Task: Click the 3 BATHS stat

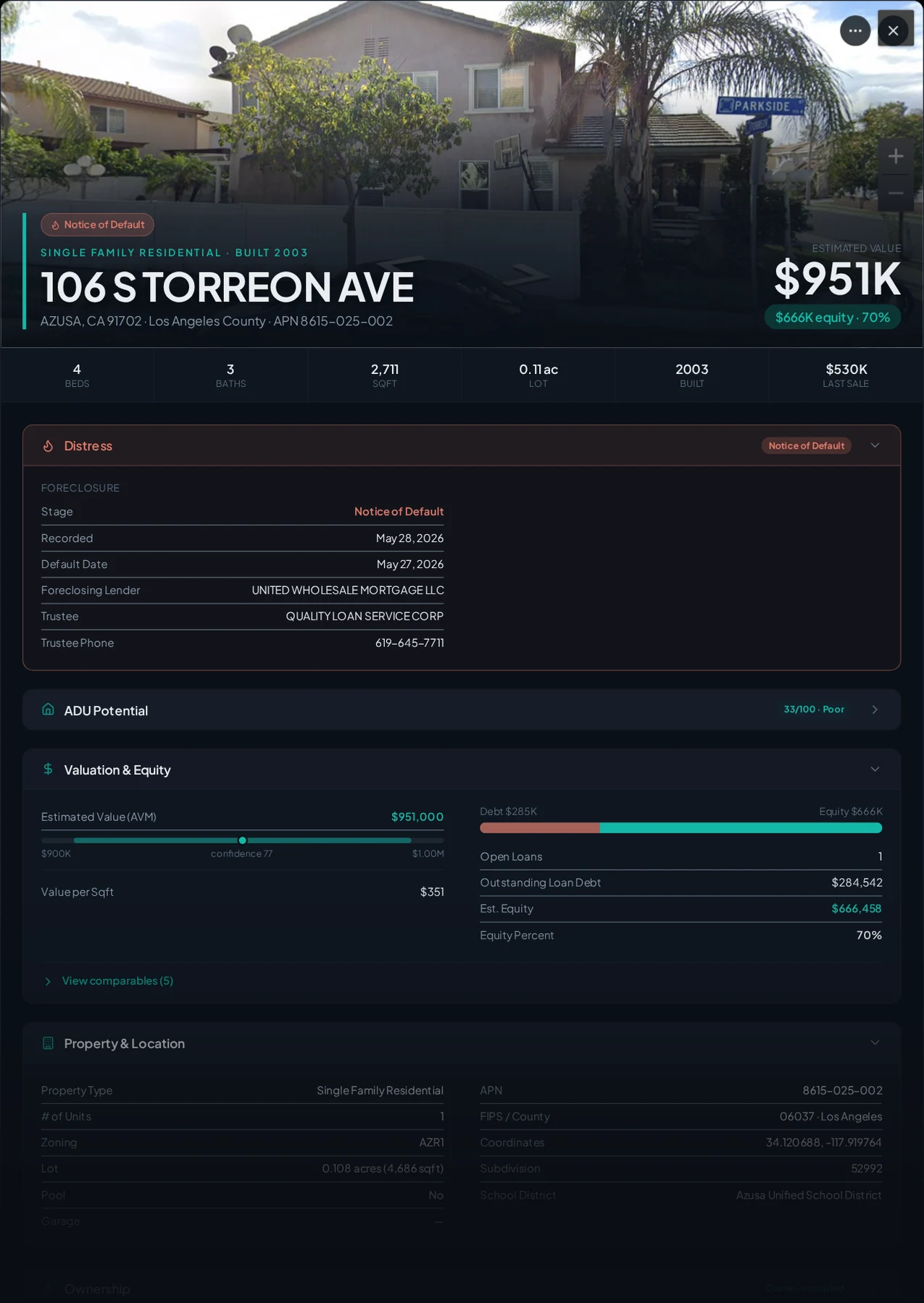Action: coord(230,375)
